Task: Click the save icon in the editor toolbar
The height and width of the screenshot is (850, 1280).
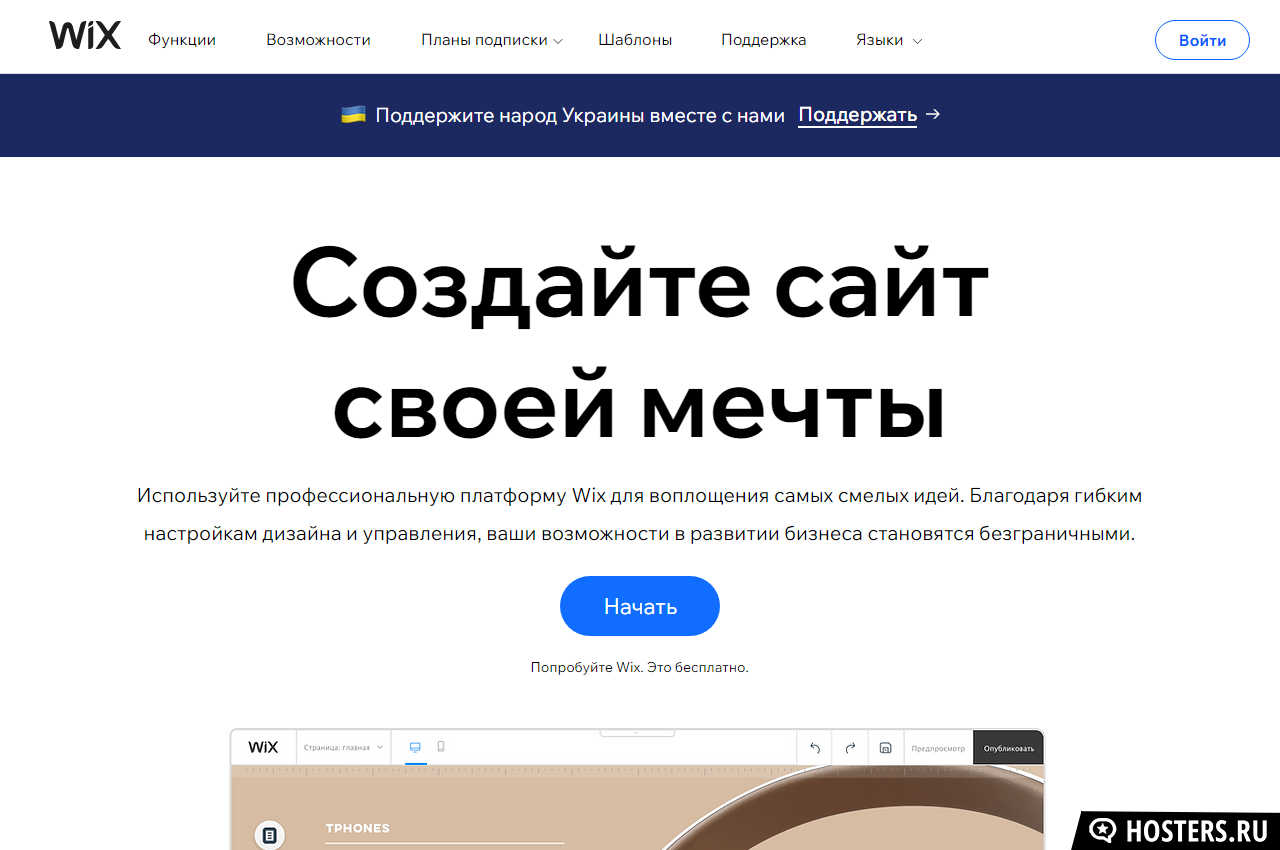Action: tap(885, 748)
